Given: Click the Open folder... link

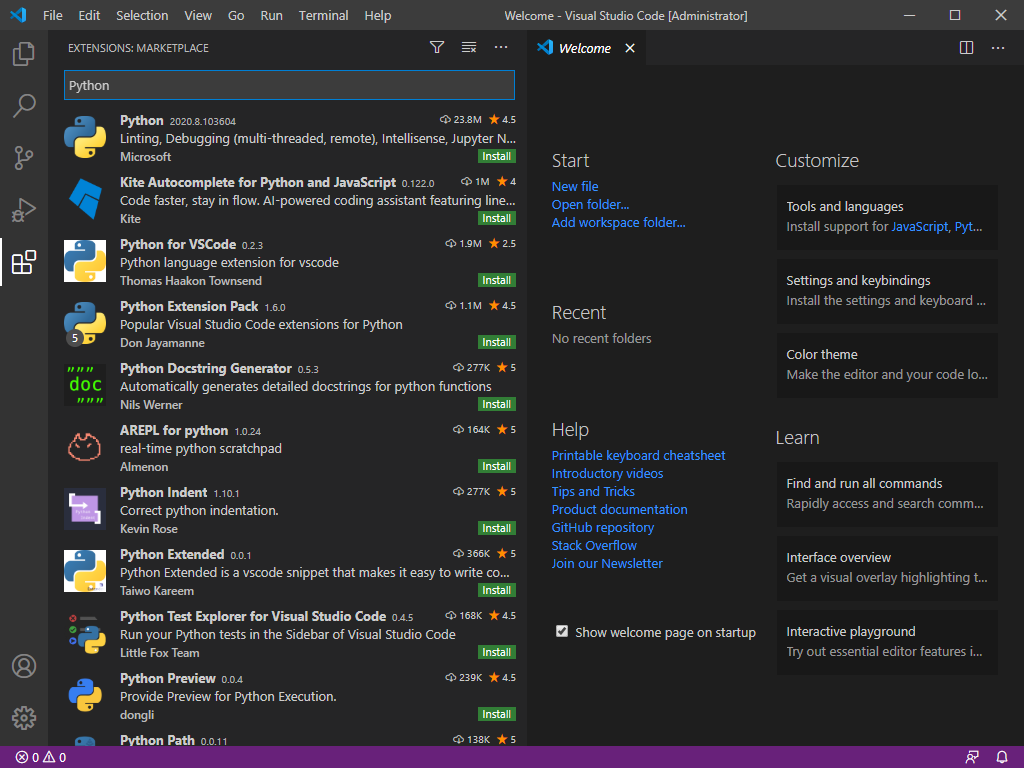Looking at the screenshot, I should [590, 204].
